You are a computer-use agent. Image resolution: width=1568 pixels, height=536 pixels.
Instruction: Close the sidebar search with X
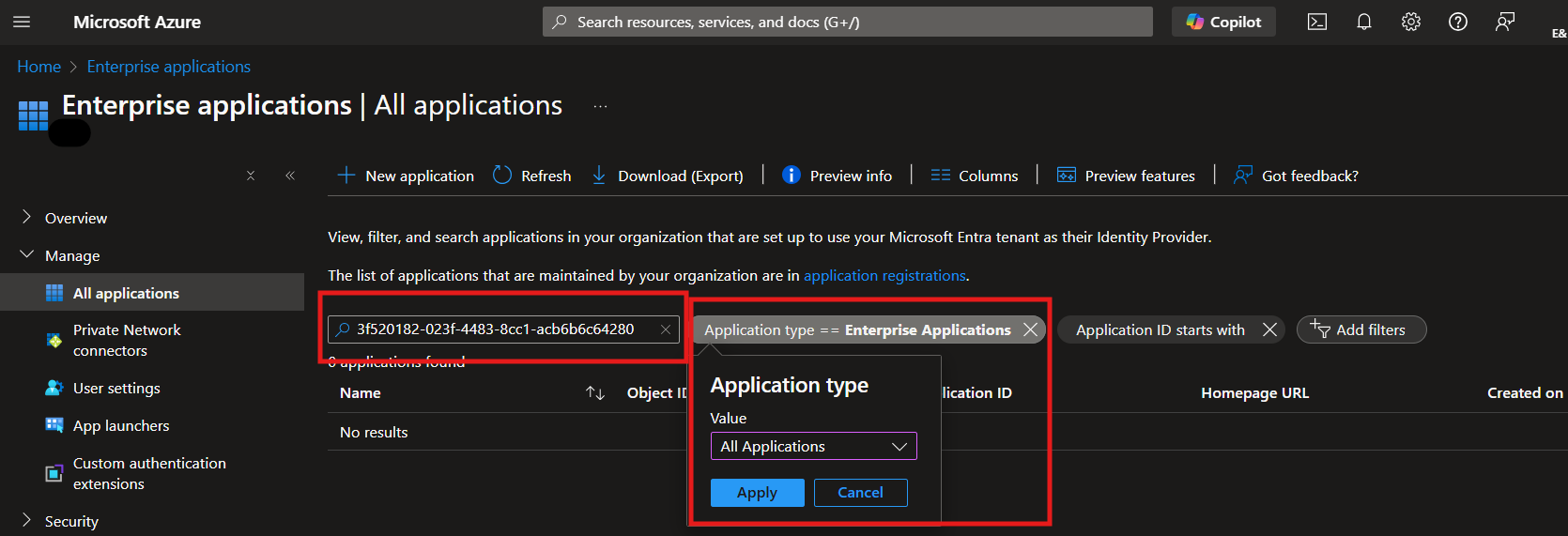251,176
